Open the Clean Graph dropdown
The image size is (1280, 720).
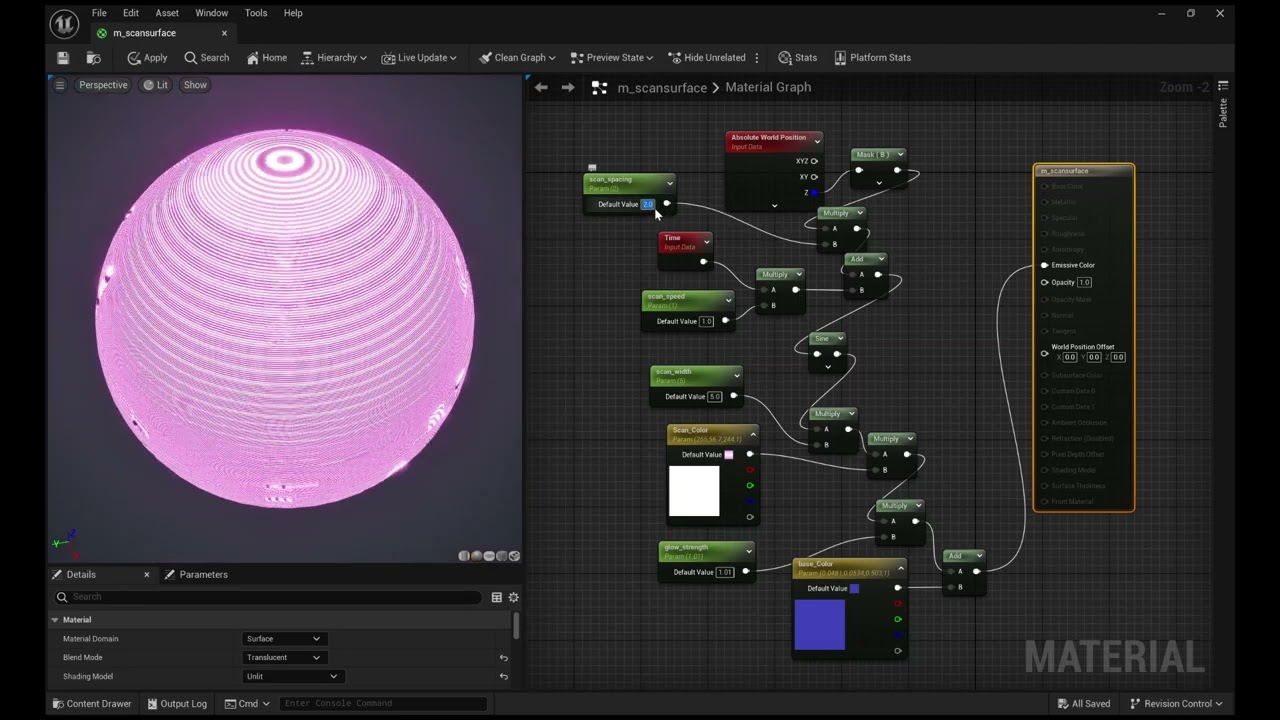pos(517,58)
